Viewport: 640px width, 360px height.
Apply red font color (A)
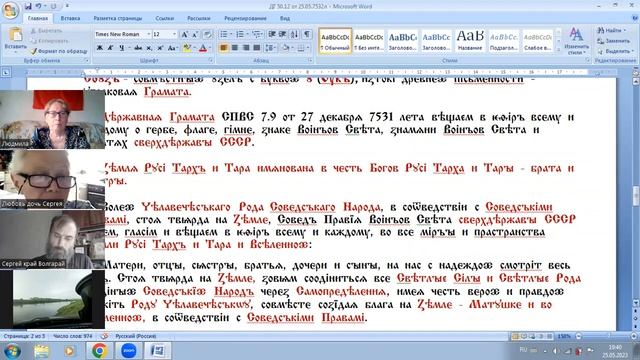(203, 48)
